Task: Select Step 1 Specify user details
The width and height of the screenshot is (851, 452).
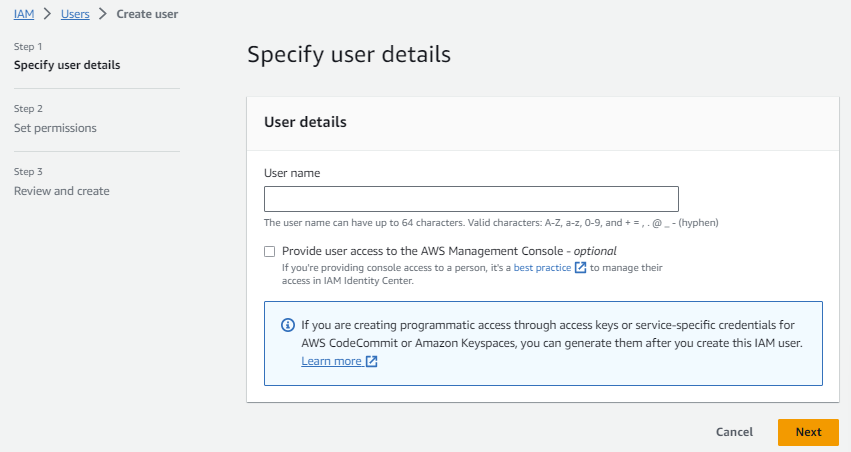Action: click(66, 65)
